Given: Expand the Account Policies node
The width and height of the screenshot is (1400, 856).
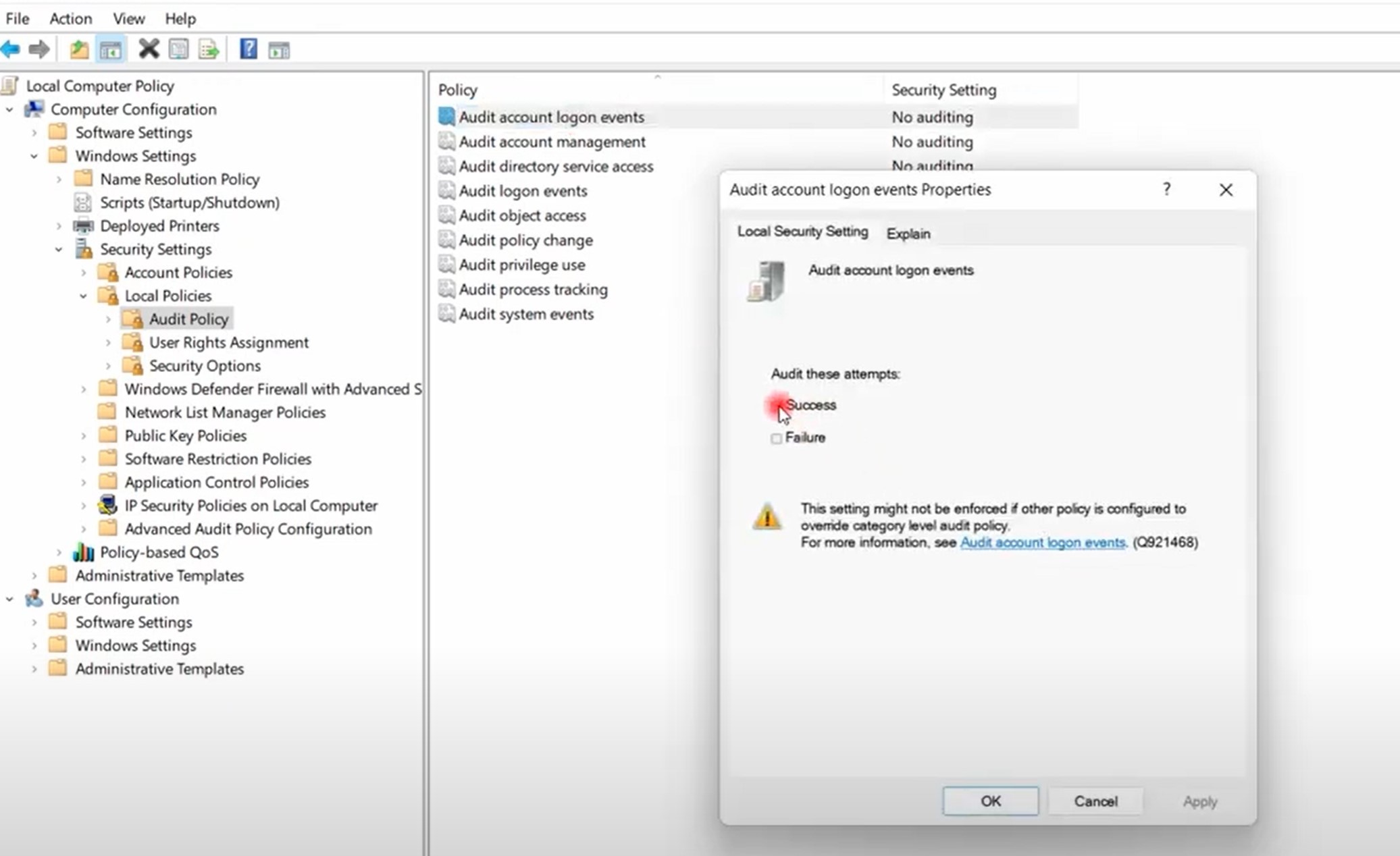Looking at the screenshot, I should (84, 273).
